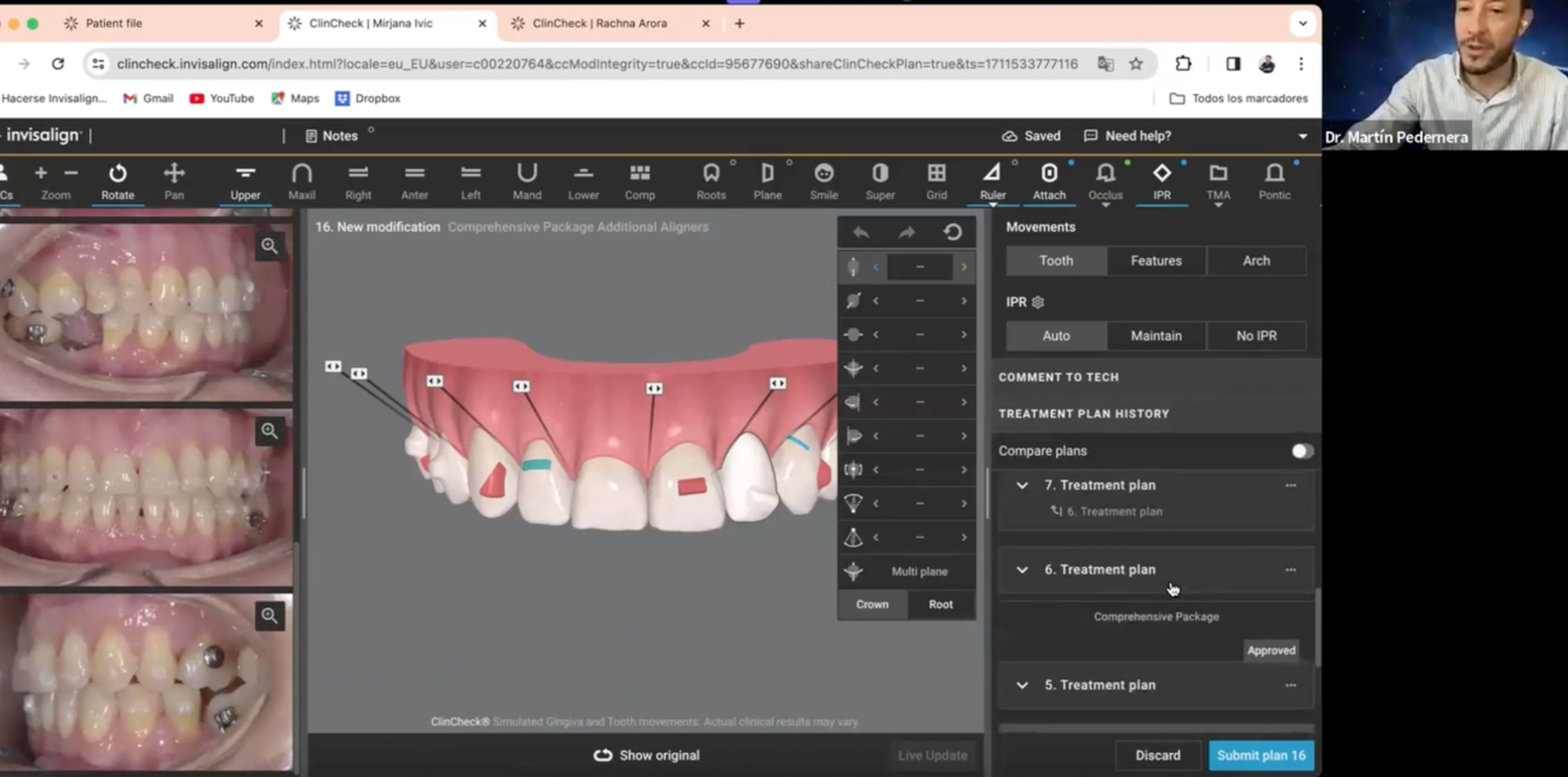Select the Roots view tool
Image resolution: width=1568 pixels, height=777 pixels.
710,181
